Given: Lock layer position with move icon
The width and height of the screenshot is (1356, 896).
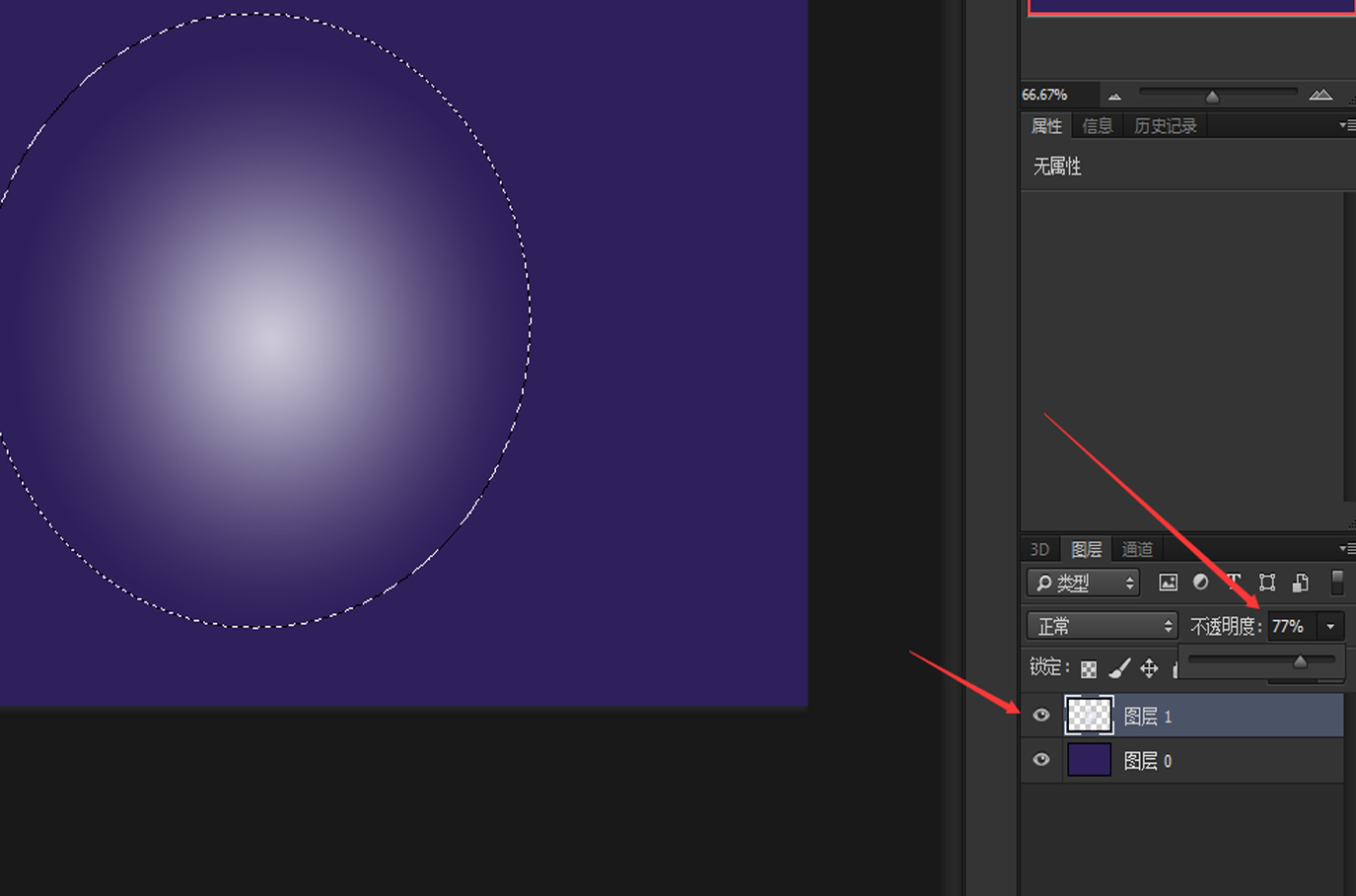Looking at the screenshot, I should point(1149,668).
